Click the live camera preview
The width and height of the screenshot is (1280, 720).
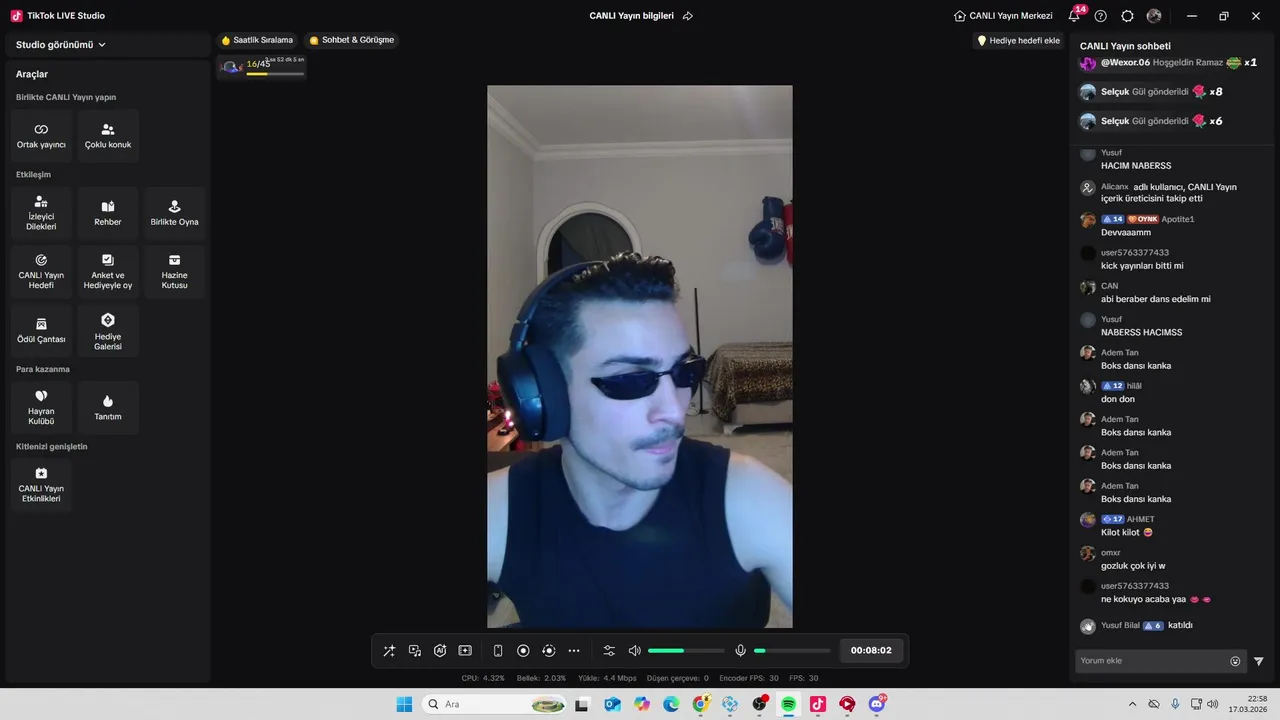coord(640,356)
